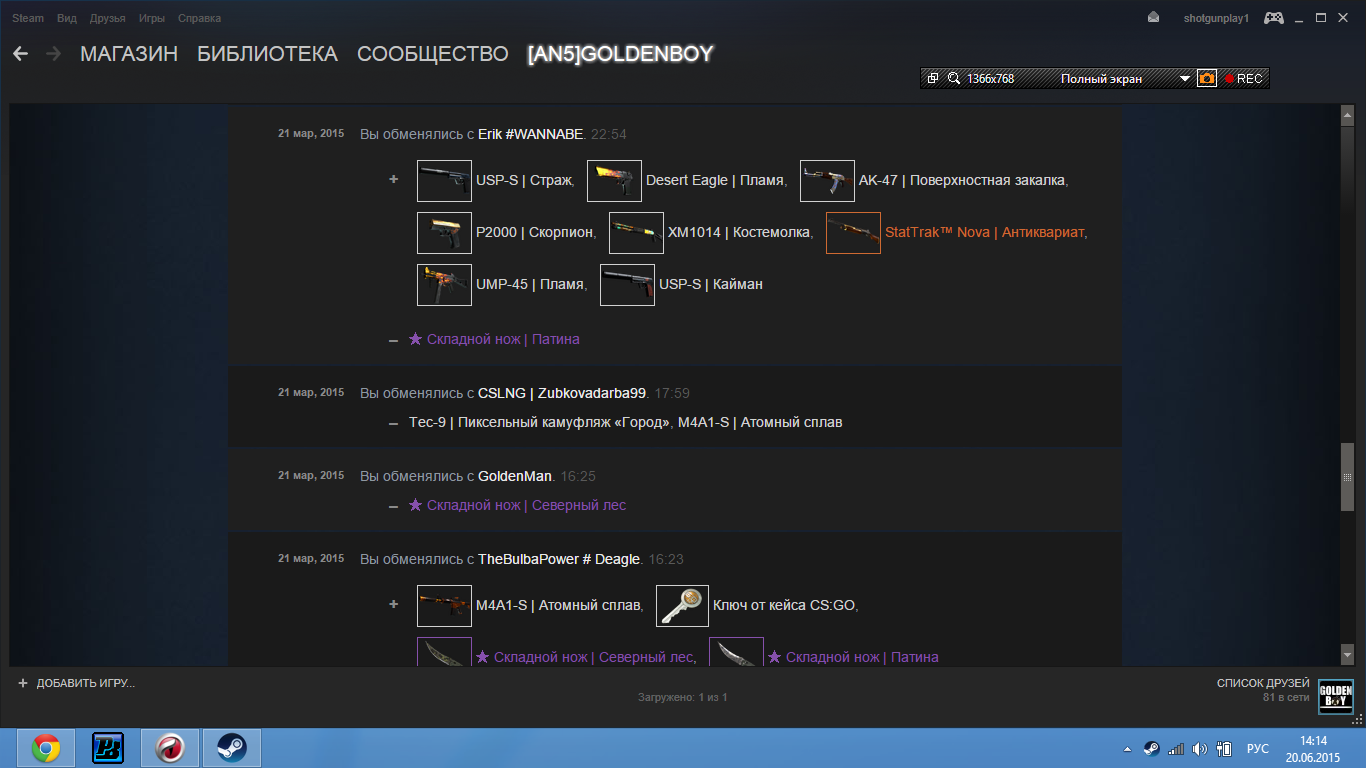This screenshot has height=768, width=1366.
Task: Start recording with the REC button
Action: click(x=1244, y=78)
